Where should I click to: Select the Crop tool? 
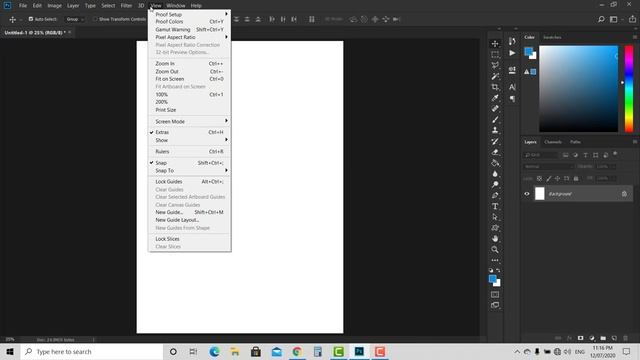click(495, 87)
